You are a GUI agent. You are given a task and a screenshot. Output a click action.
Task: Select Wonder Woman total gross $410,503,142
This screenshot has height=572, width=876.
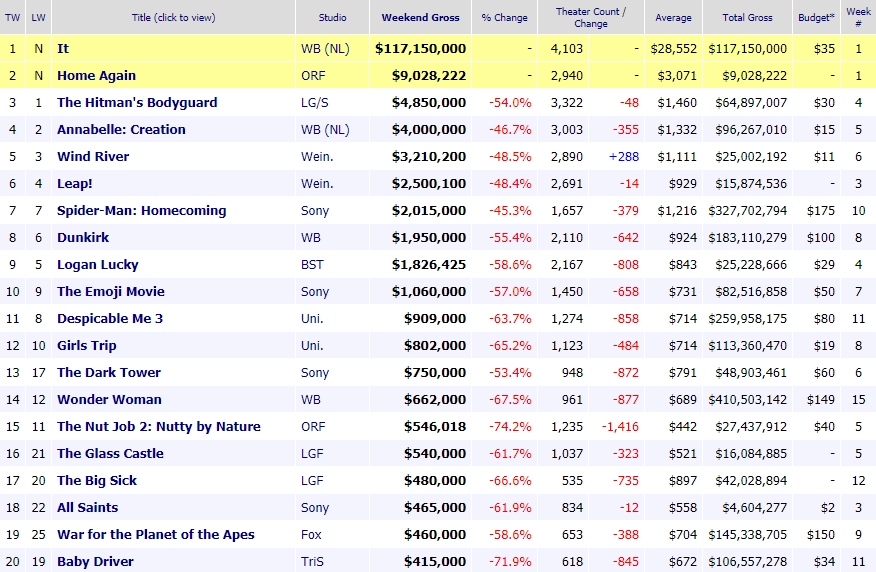(x=748, y=399)
